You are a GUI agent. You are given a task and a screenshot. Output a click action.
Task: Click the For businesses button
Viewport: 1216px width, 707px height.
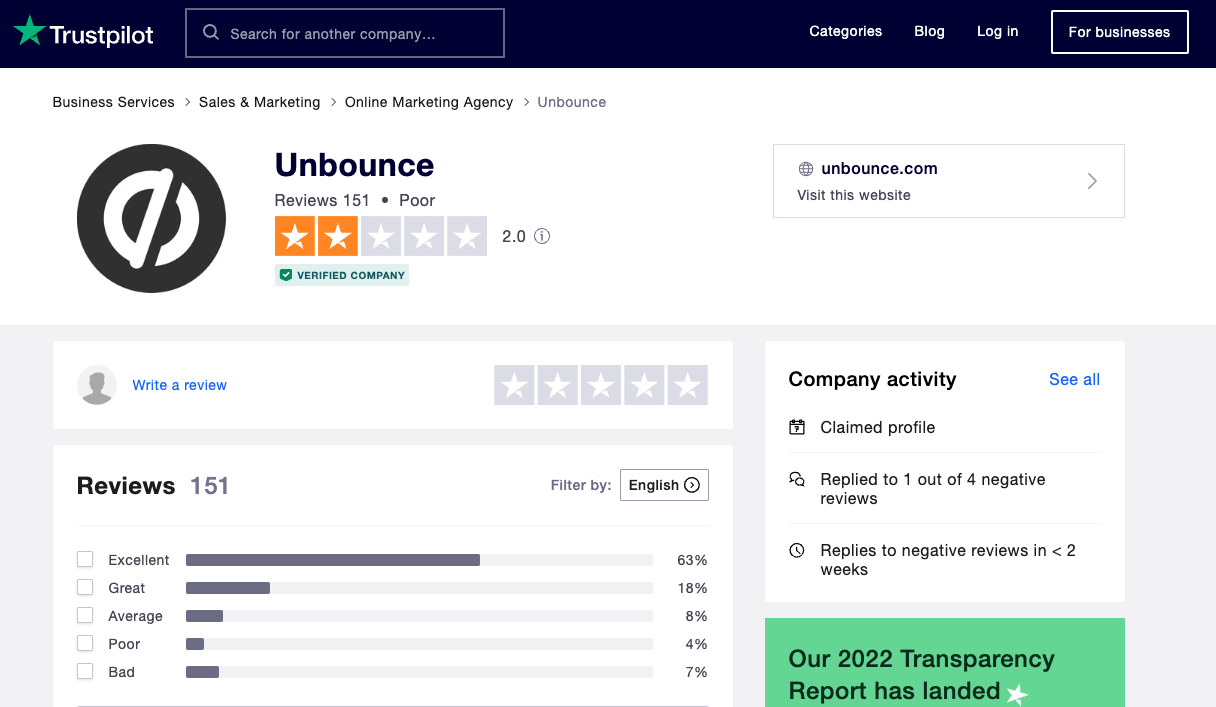(x=1119, y=32)
